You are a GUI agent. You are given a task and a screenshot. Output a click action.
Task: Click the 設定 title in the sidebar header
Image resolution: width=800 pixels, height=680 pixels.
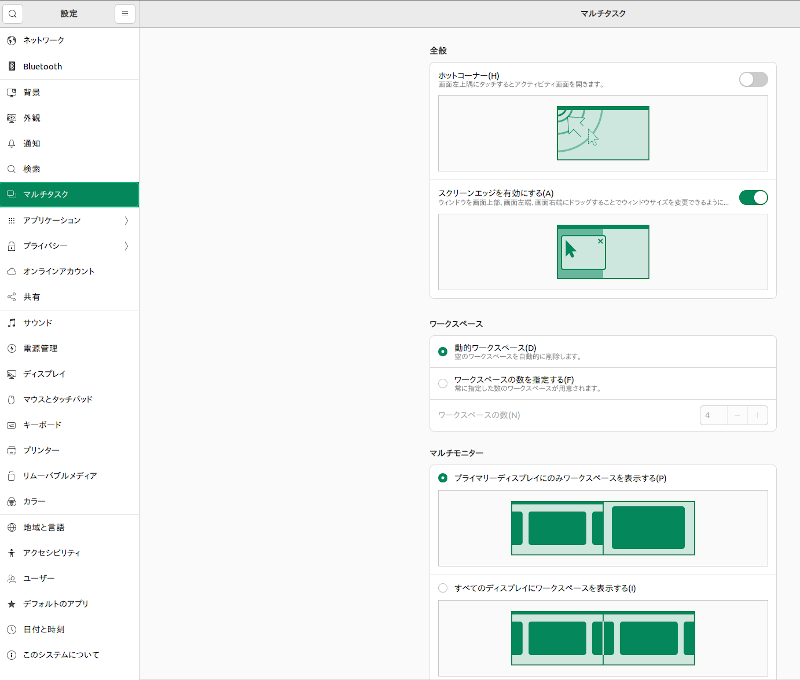pos(69,14)
